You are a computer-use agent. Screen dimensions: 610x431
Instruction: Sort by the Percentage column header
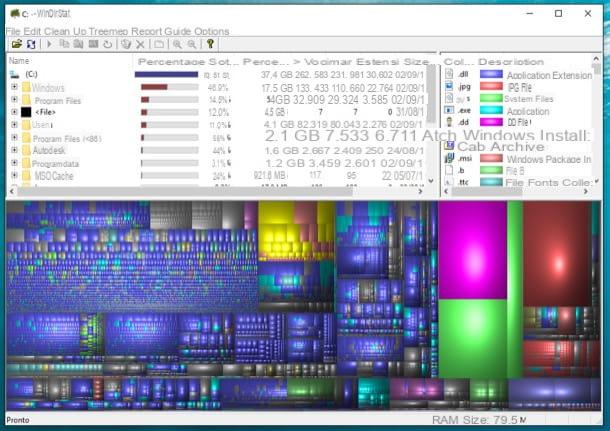pyautogui.click(x=172, y=62)
